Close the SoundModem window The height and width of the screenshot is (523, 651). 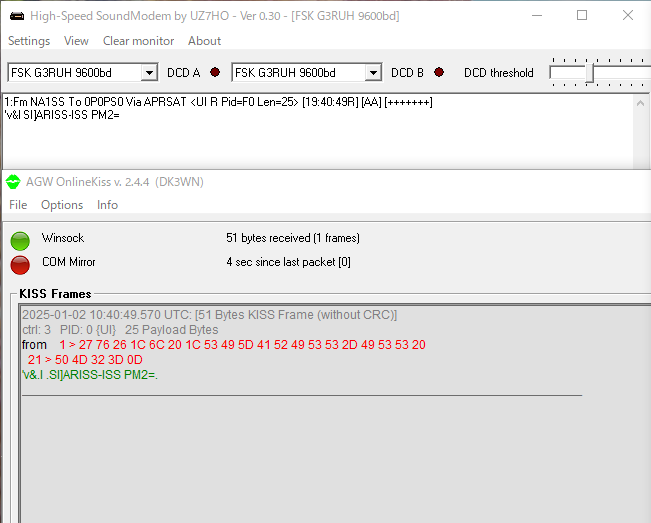628,15
